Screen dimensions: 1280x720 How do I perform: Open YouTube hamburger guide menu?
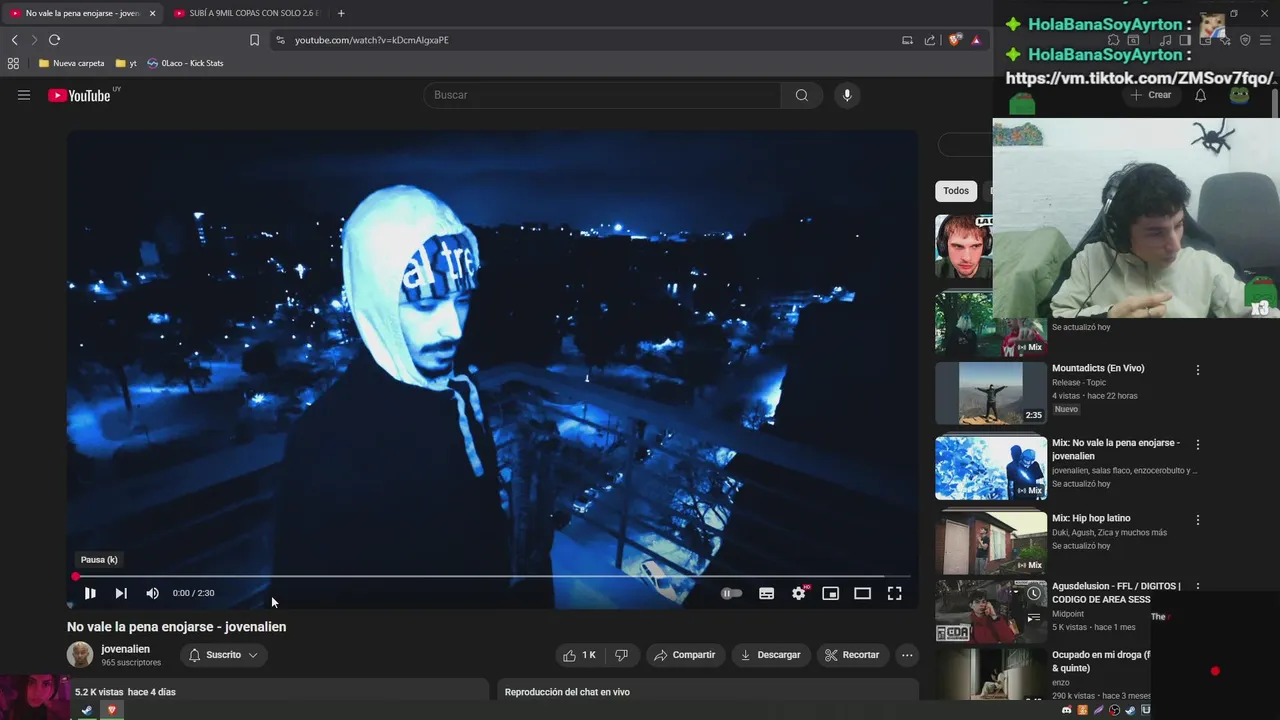(x=24, y=95)
